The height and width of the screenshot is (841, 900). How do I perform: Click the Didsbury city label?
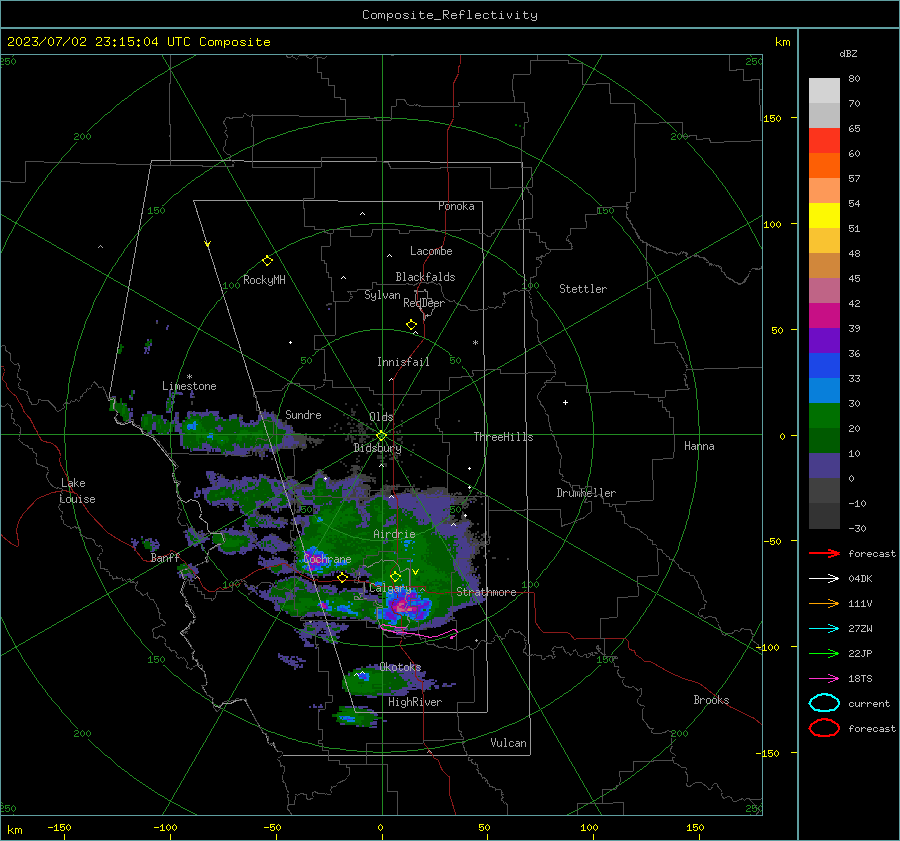click(377, 448)
